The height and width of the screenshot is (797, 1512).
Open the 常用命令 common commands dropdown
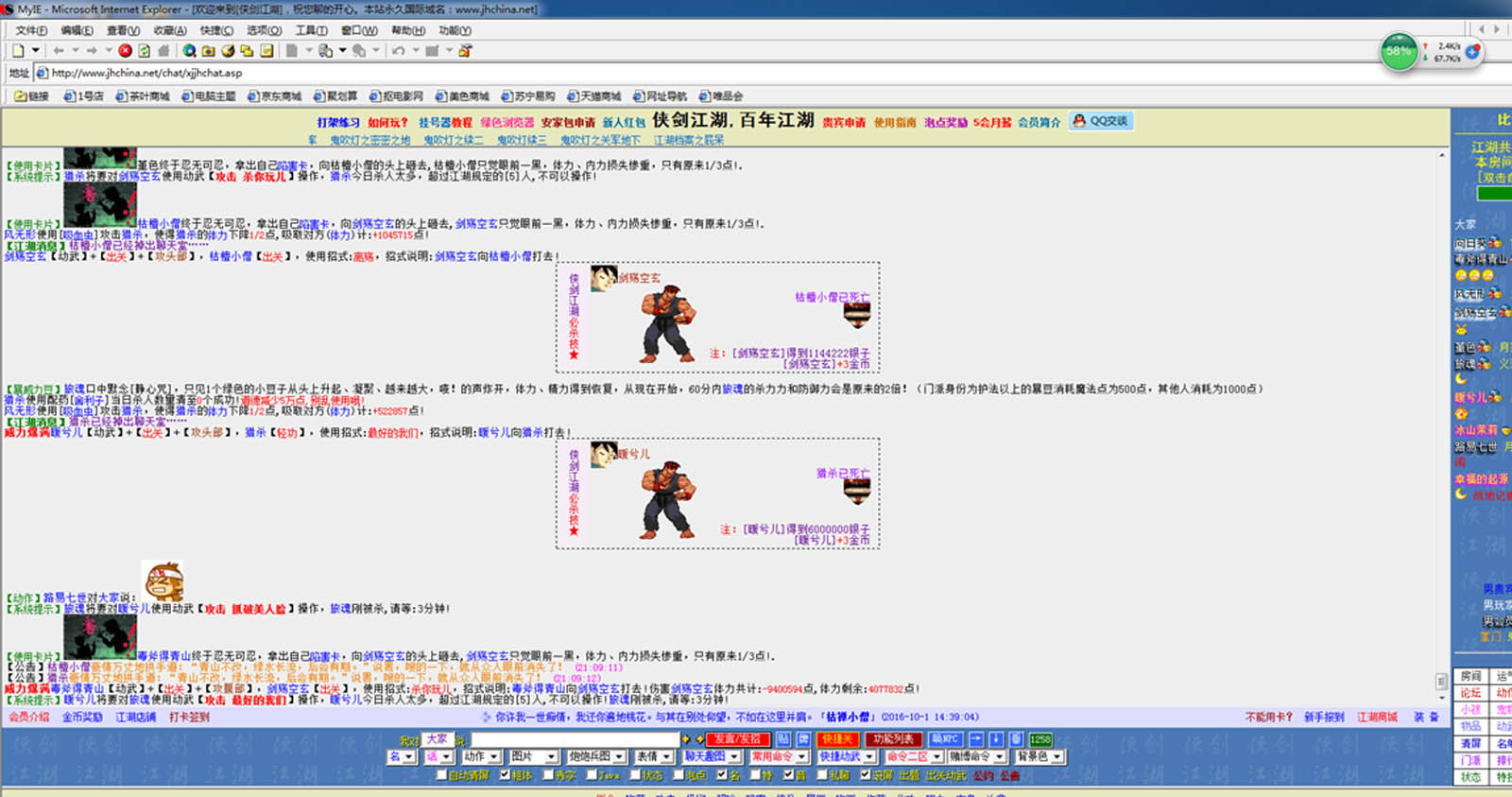click(x=779, y=756)
